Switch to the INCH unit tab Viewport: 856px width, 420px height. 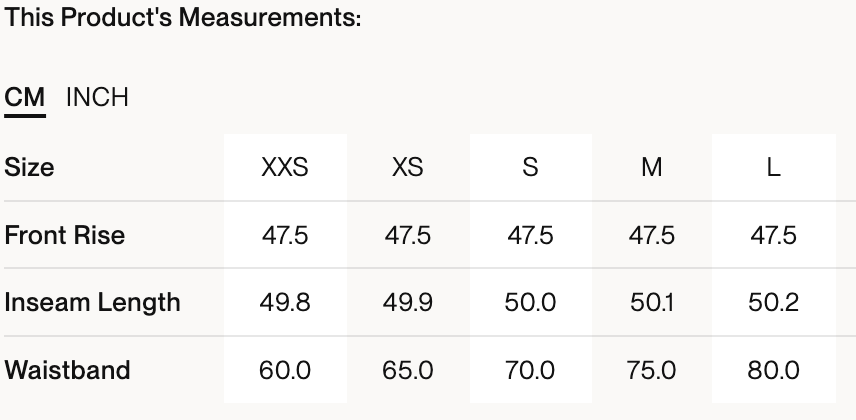click(x=97, y=98)
